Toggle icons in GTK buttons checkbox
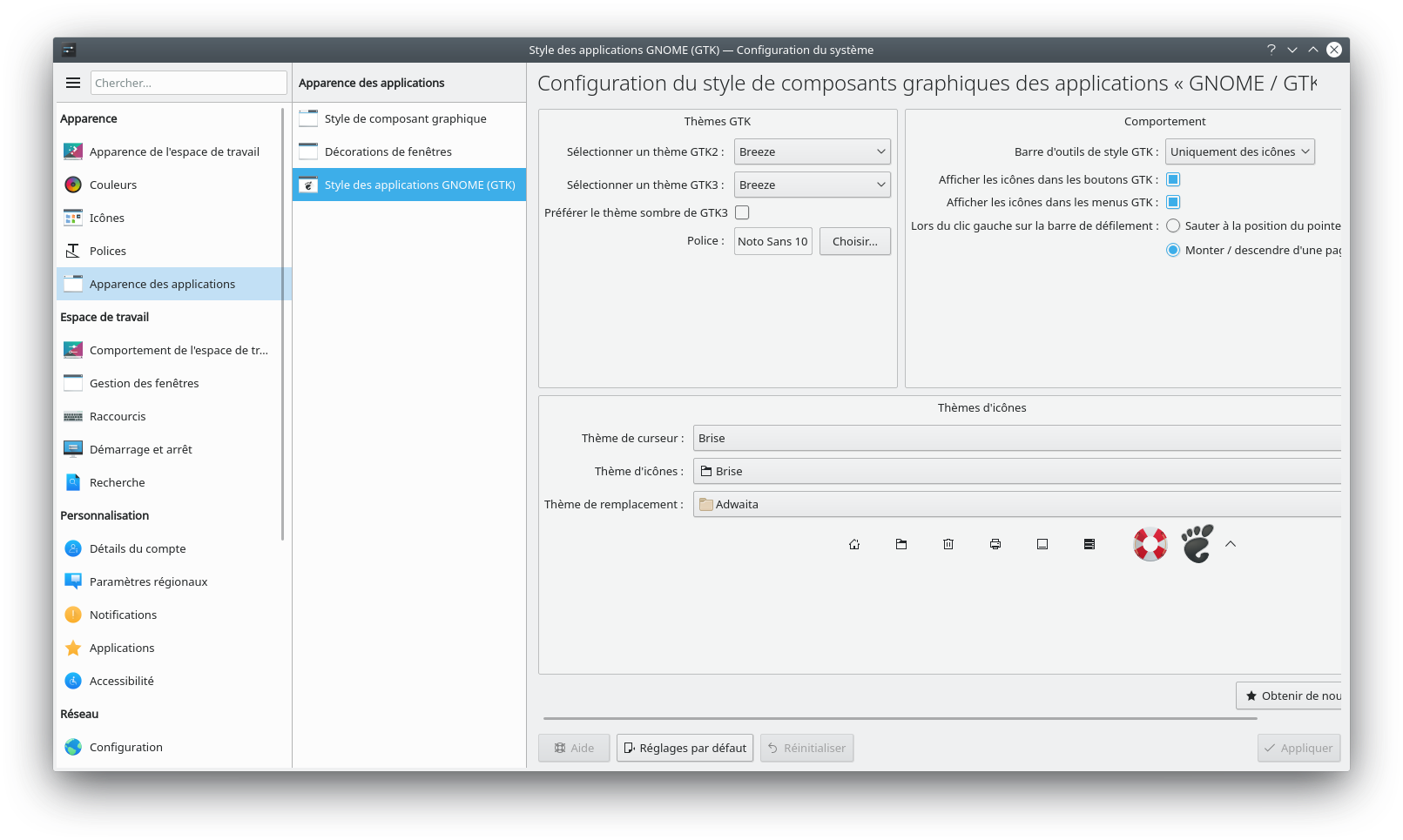 (1173, 179)
